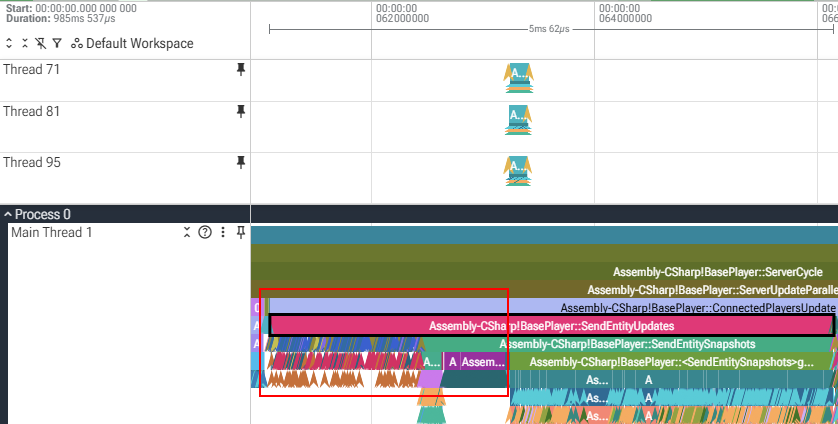
Task: Select the BasePlayer::SendEntityUpdates slice
Action: click(x=552, y=326)
